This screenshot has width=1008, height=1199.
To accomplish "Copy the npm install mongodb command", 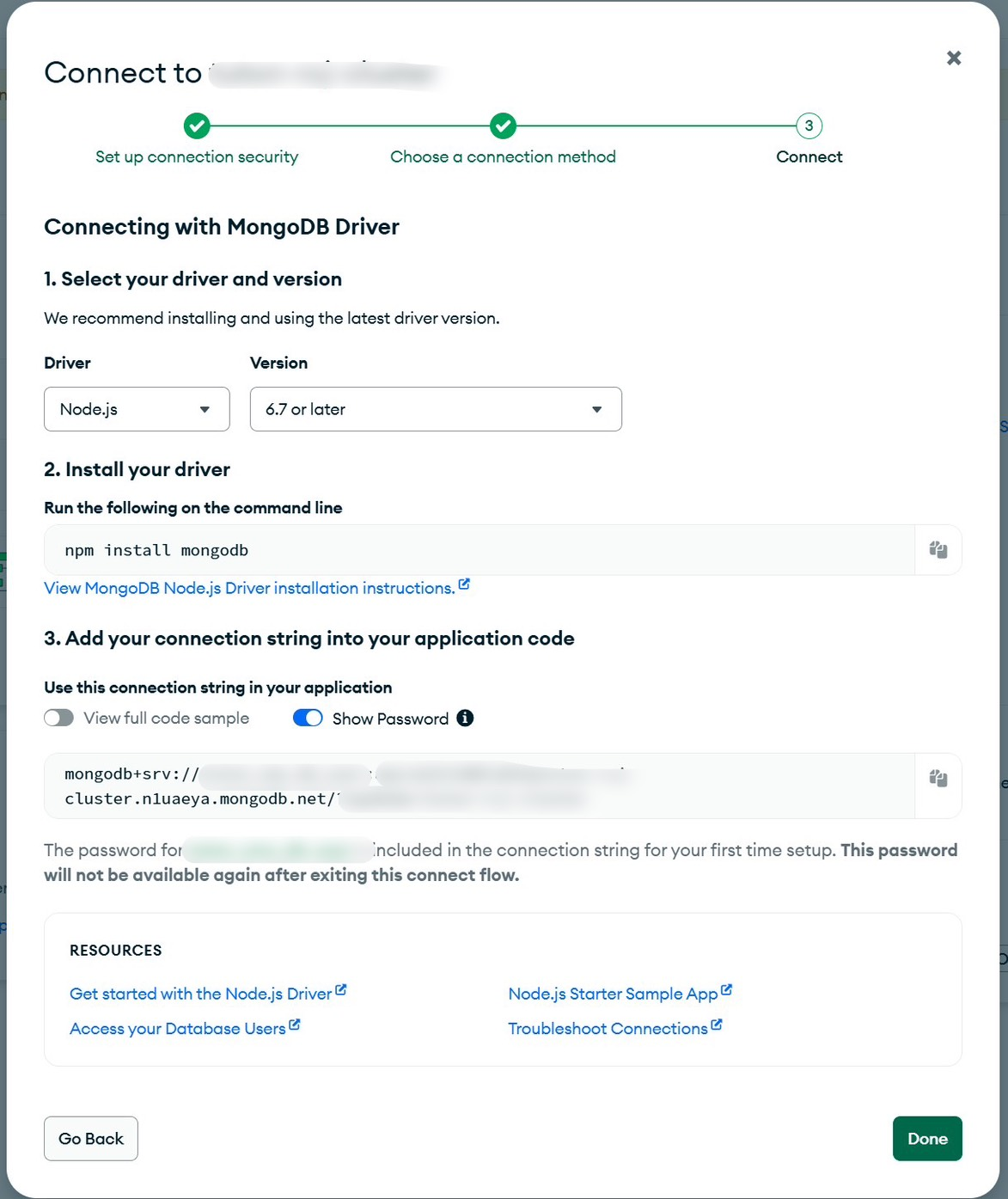I will coord(938,550).
